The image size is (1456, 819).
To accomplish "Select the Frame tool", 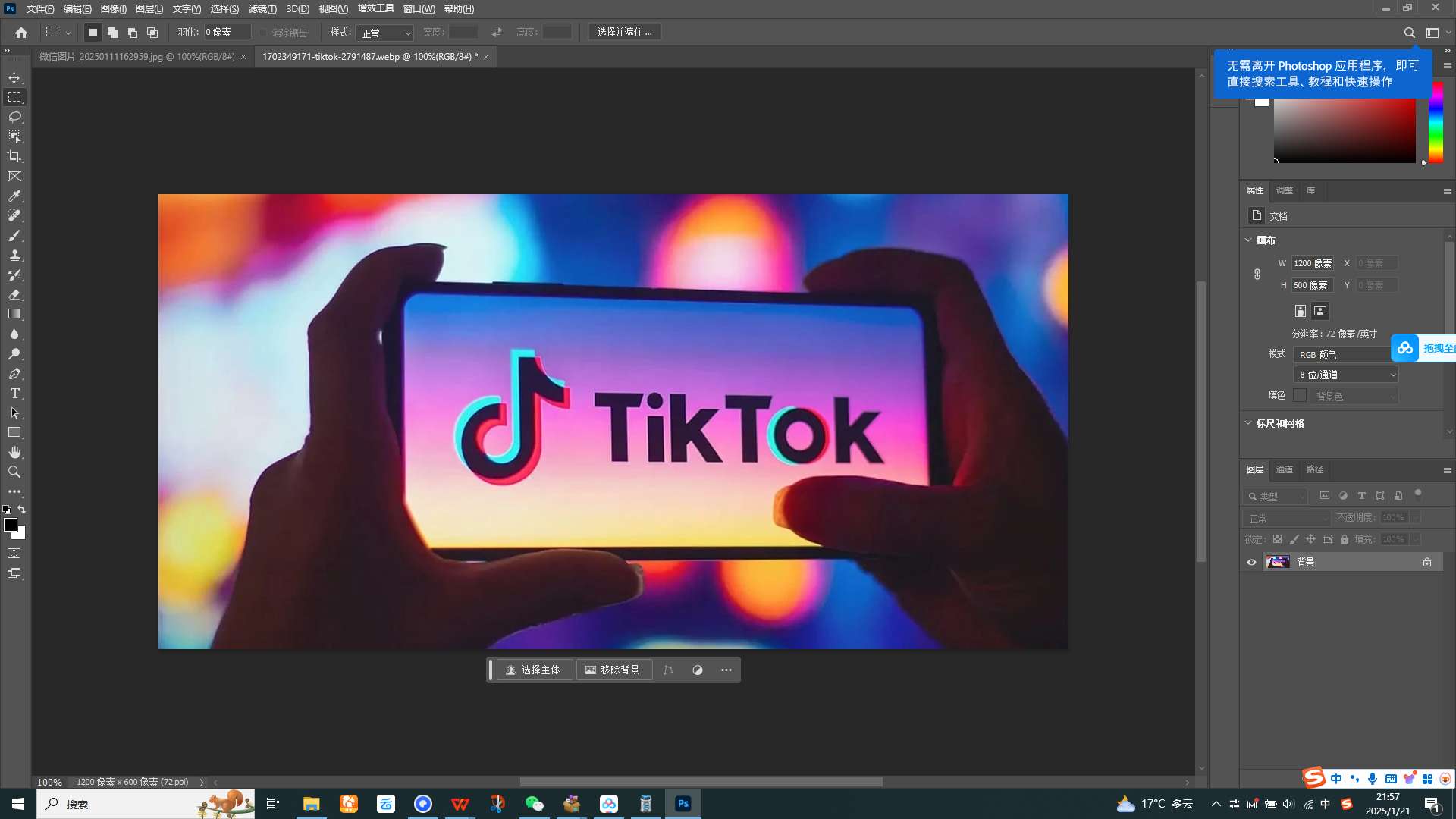I will click(14, 176).
